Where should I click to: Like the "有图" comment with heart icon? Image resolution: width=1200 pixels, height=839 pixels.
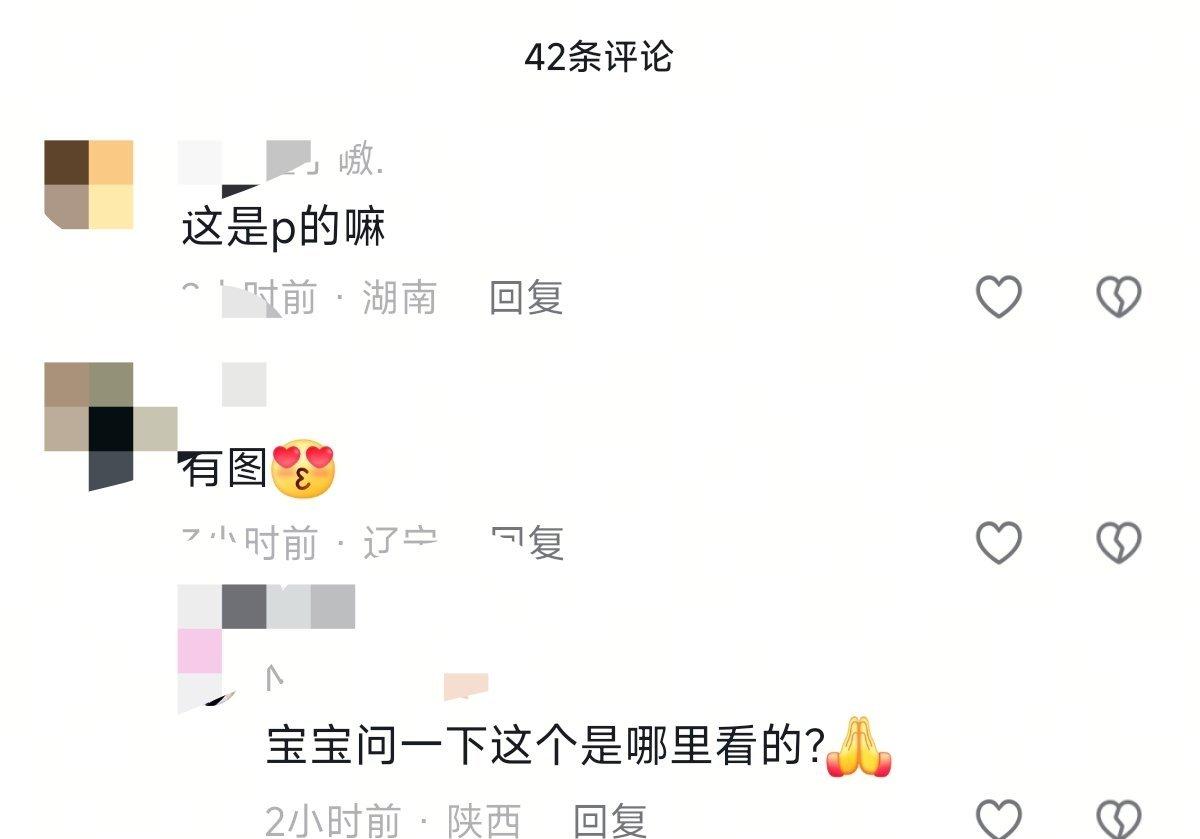(998, 542)
